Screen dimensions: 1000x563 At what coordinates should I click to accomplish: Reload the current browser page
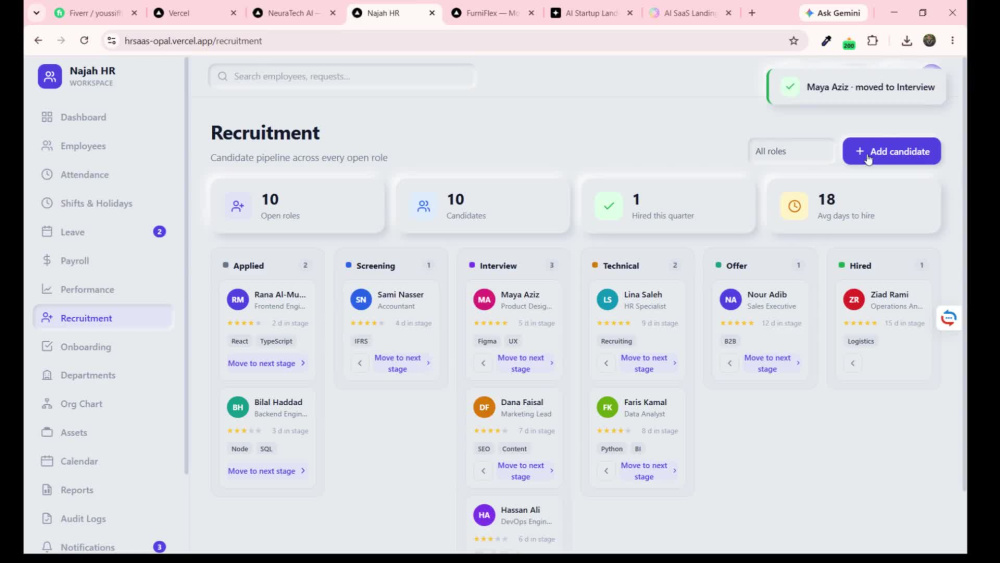point(84,40)
